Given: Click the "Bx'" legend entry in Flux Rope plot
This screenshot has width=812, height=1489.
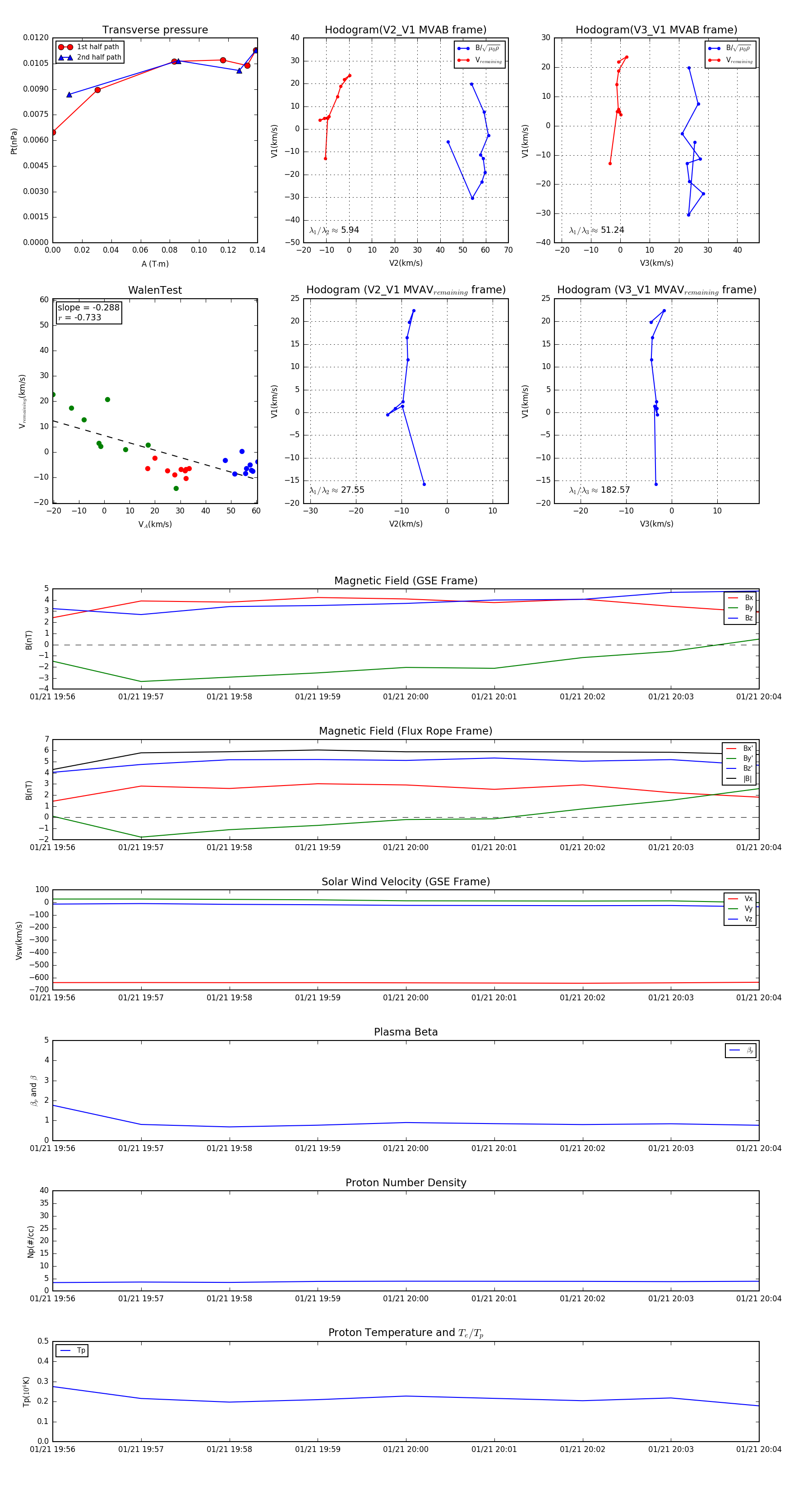Looking at the screenshot, I should point(739,749).
